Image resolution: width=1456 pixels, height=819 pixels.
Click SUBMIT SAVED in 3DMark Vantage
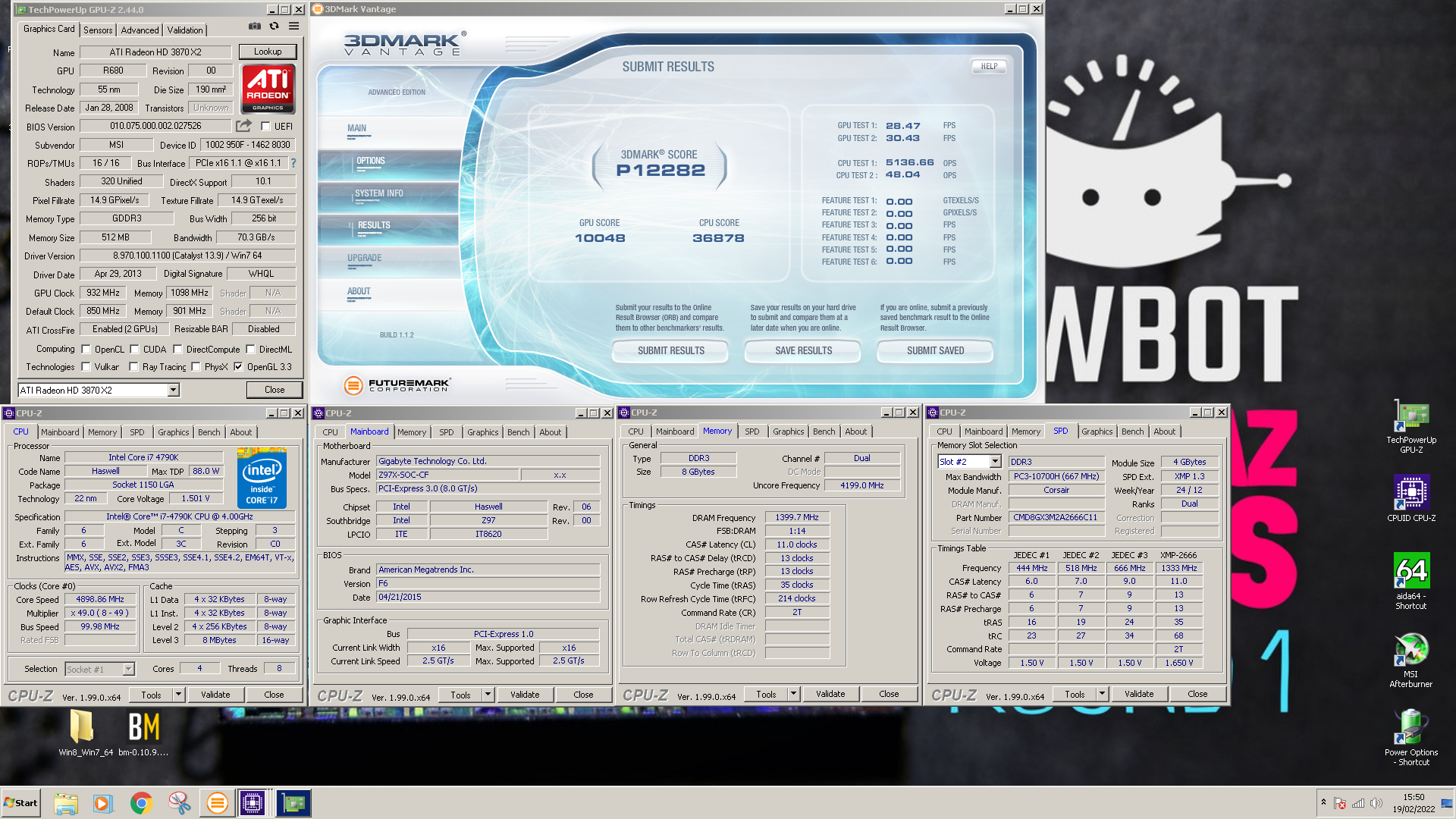click(935, 350)
